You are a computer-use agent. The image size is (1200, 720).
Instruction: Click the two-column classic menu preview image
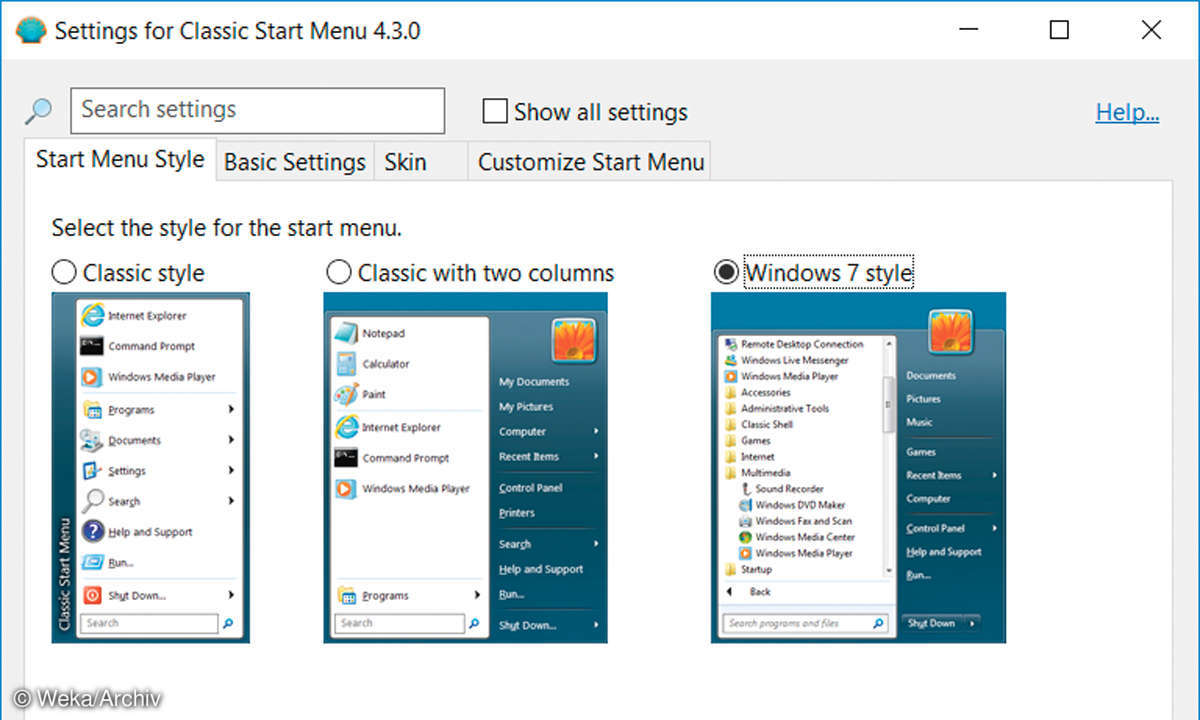[x=465, y=467]
